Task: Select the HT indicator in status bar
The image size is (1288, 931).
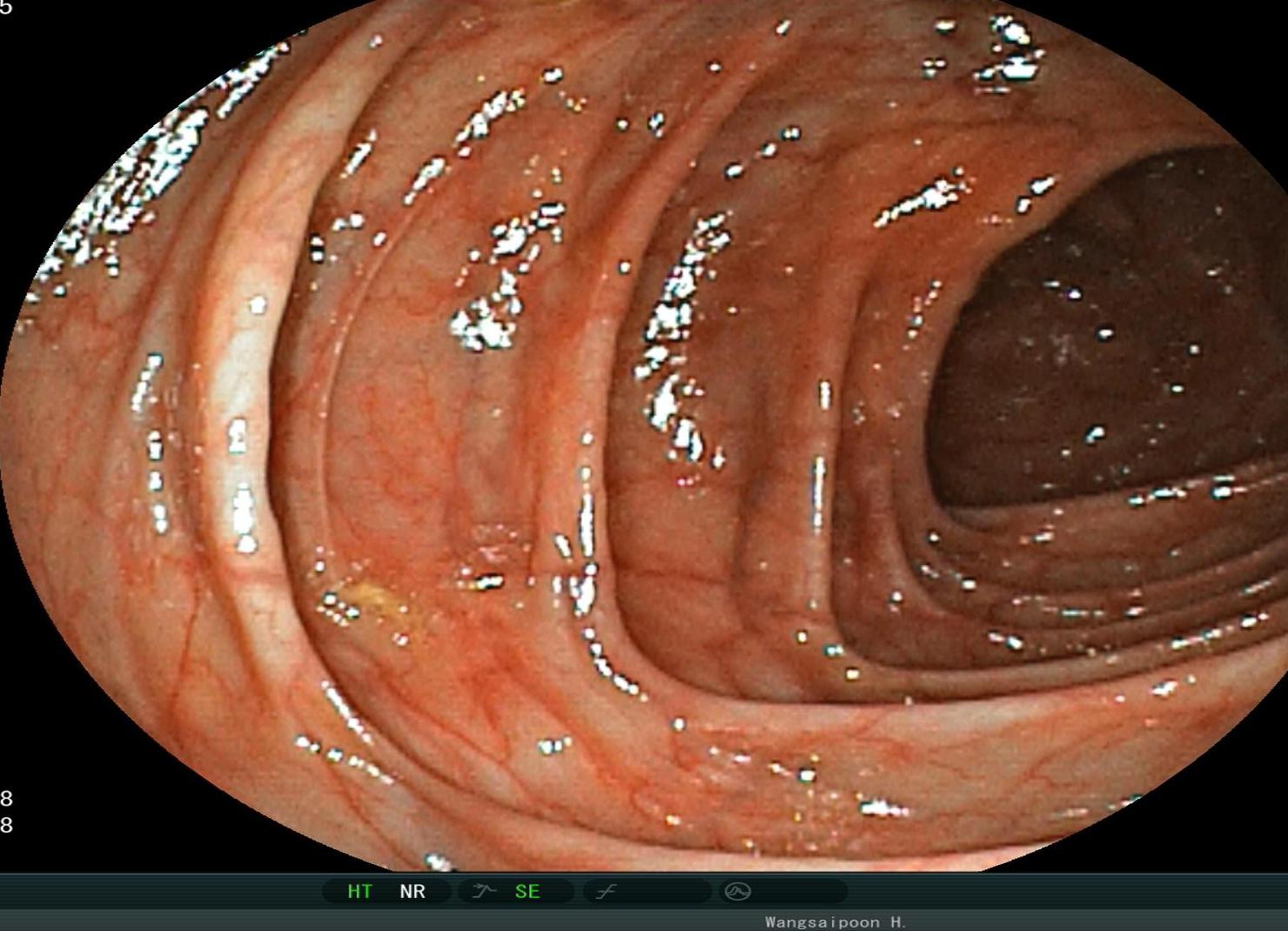Action: (x=359, y=891)
